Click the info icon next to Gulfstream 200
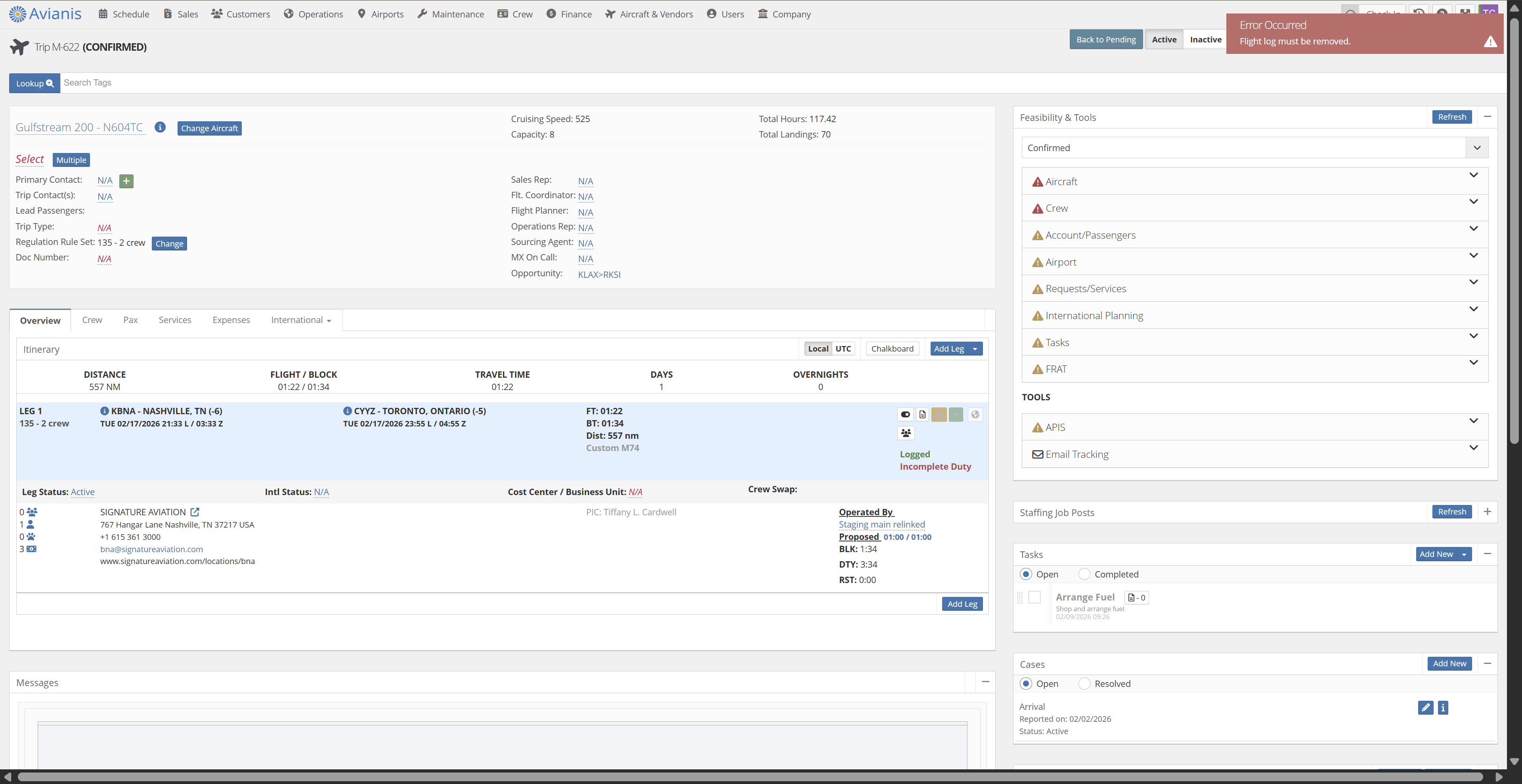This screenshot has width=1522, height=784. [x=159, y=127]
